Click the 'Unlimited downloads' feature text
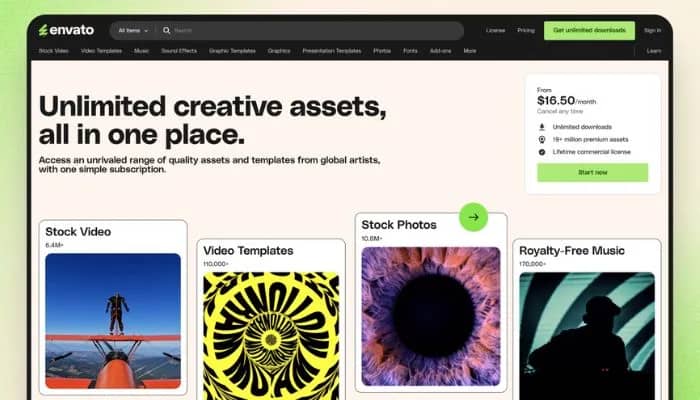Viewport: 700px width, 400px height. 582,127
